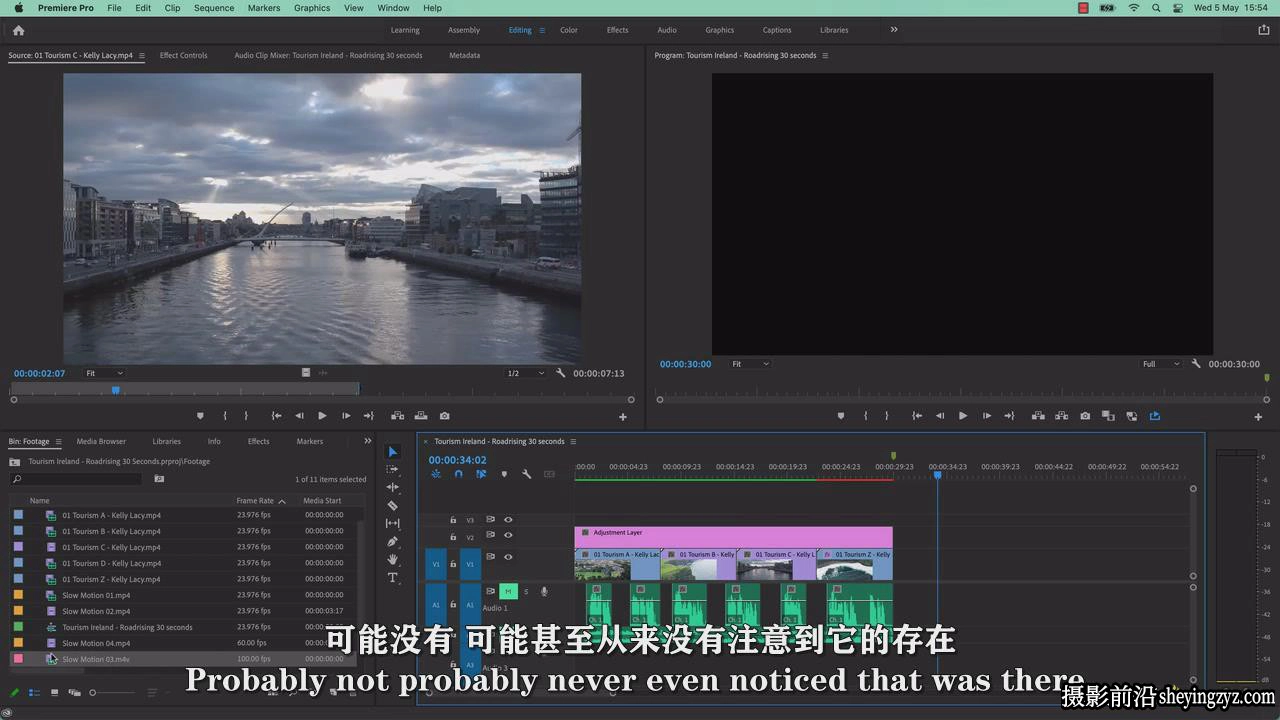The image size is (1280, 720).
Task: Select the Slip tool
Action: coord(392,523)
